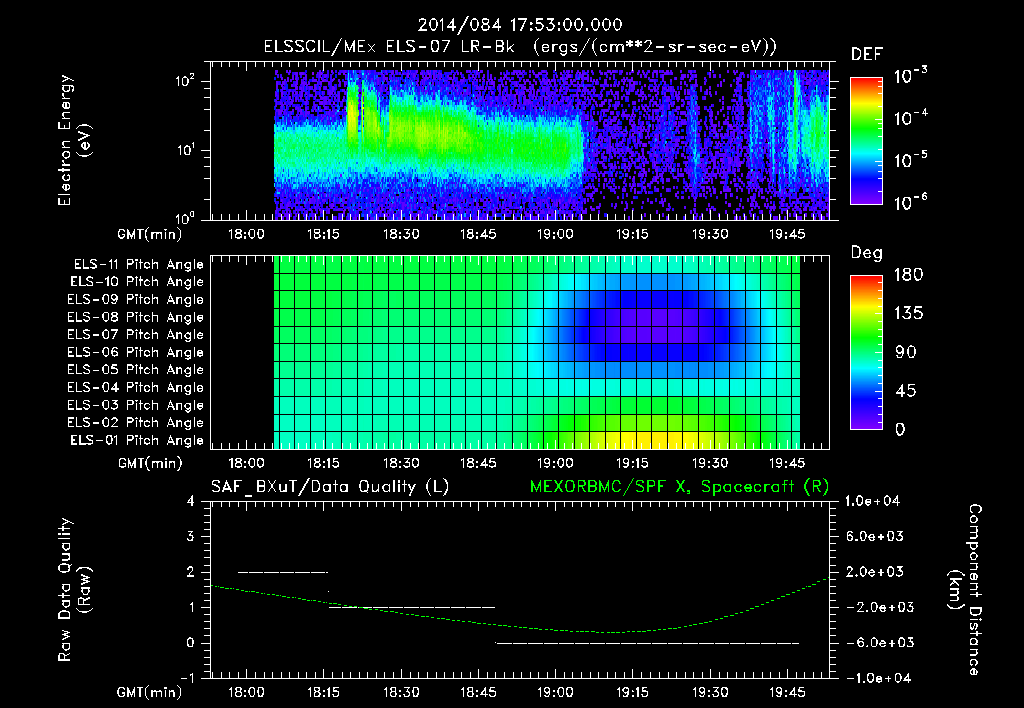This screenshot has height=708, width=1024.
Task: Click the 45 value on Deg scale
Action: [904, 391]
